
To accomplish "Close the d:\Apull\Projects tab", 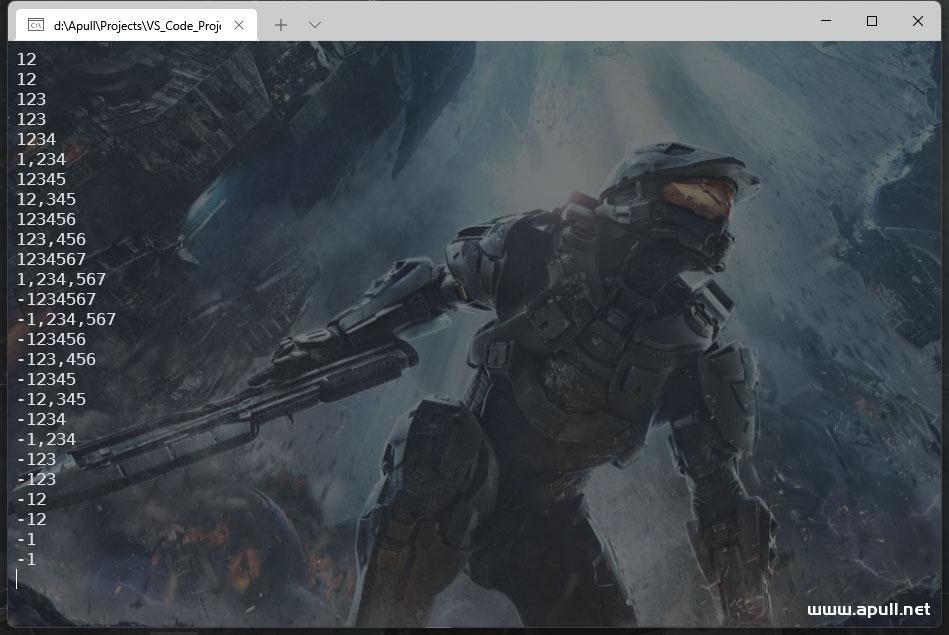I will (x=239, y=25).
